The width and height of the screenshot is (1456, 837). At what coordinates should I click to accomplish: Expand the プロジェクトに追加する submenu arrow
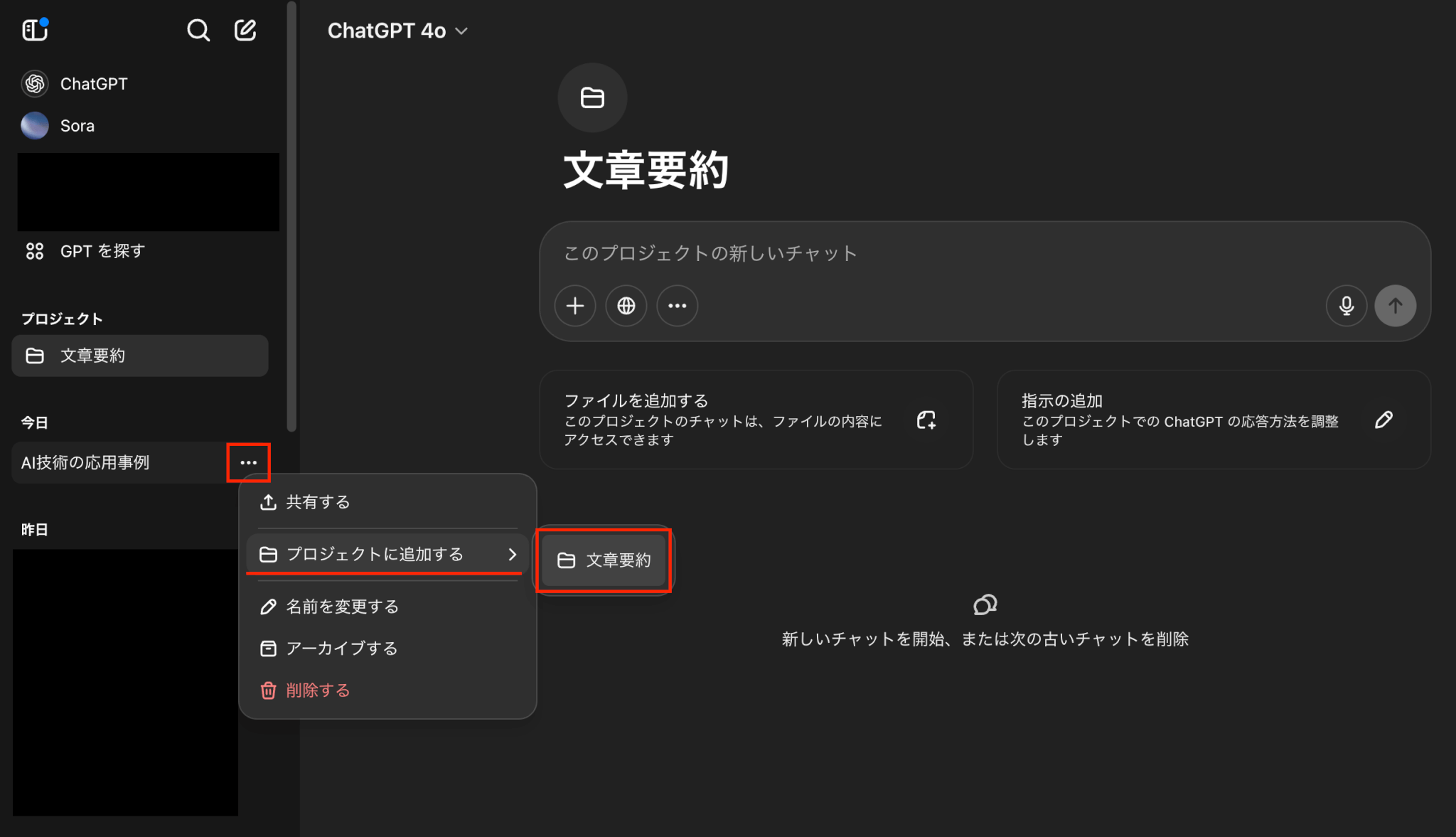tap(513, 554)
